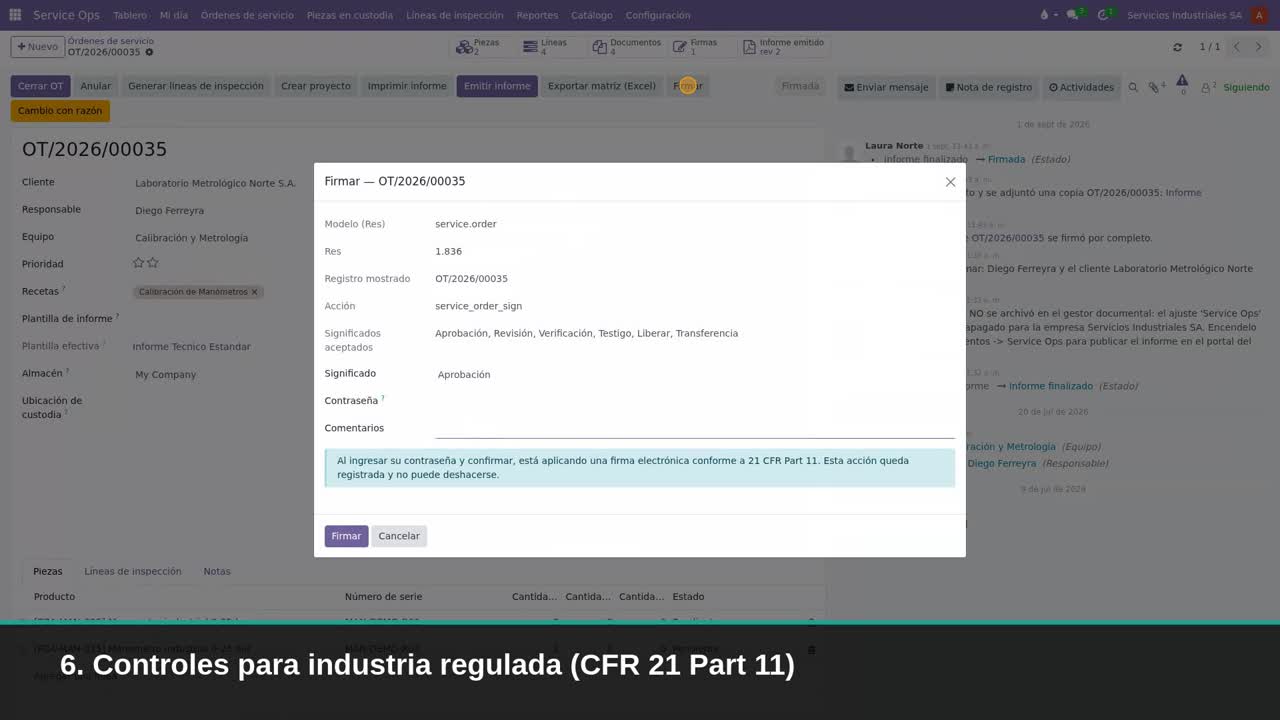The height and width of the screenshot is (720, 1280).
Task: Open Actividades in chatter
Action: (1081, 87)
